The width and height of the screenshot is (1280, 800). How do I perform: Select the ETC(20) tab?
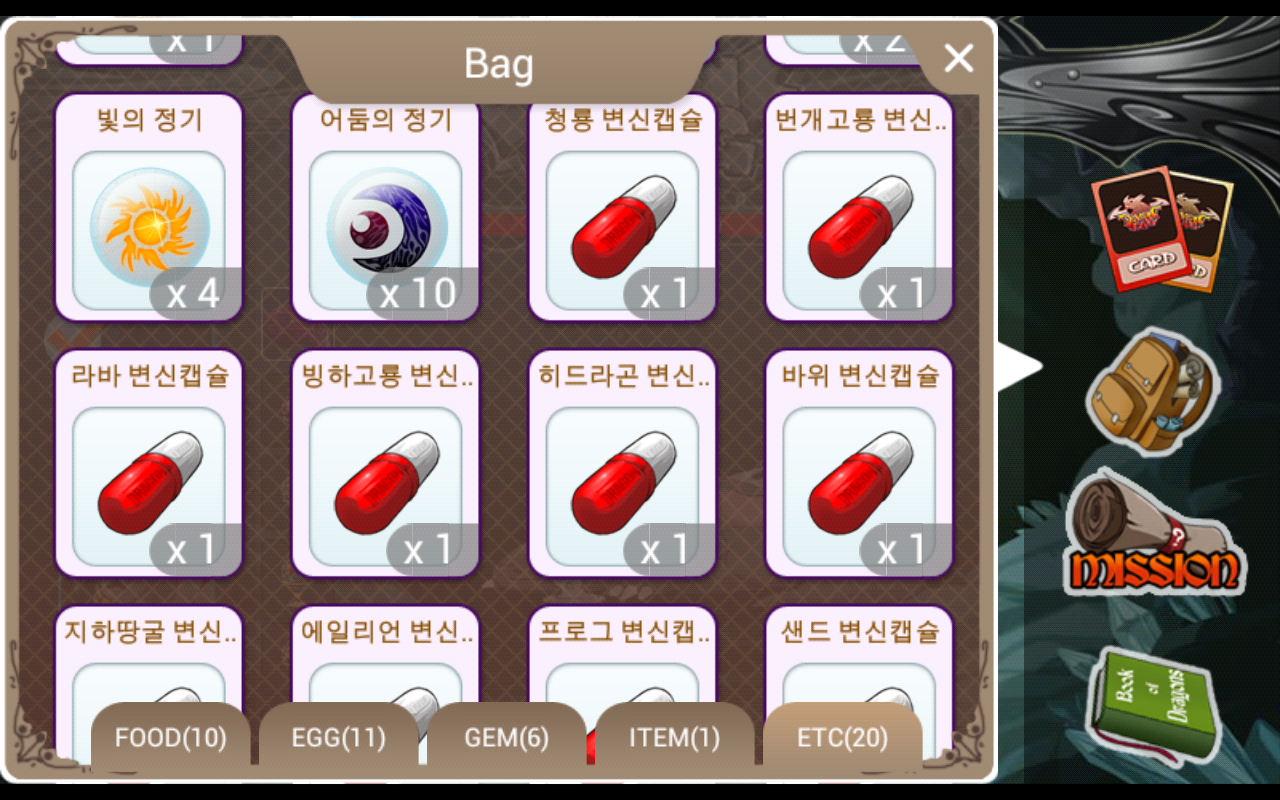[842, 737]
